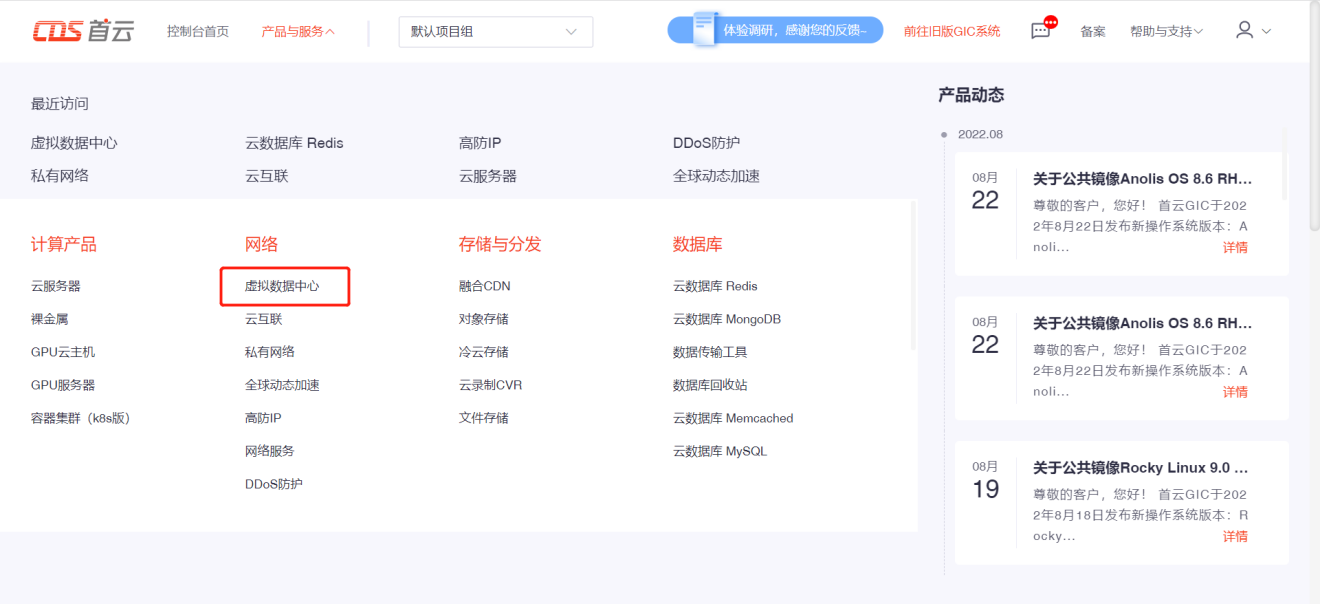The image size is (1320, 604).
Task: Open the user account avatar menu
Action: pos(1253,31)
